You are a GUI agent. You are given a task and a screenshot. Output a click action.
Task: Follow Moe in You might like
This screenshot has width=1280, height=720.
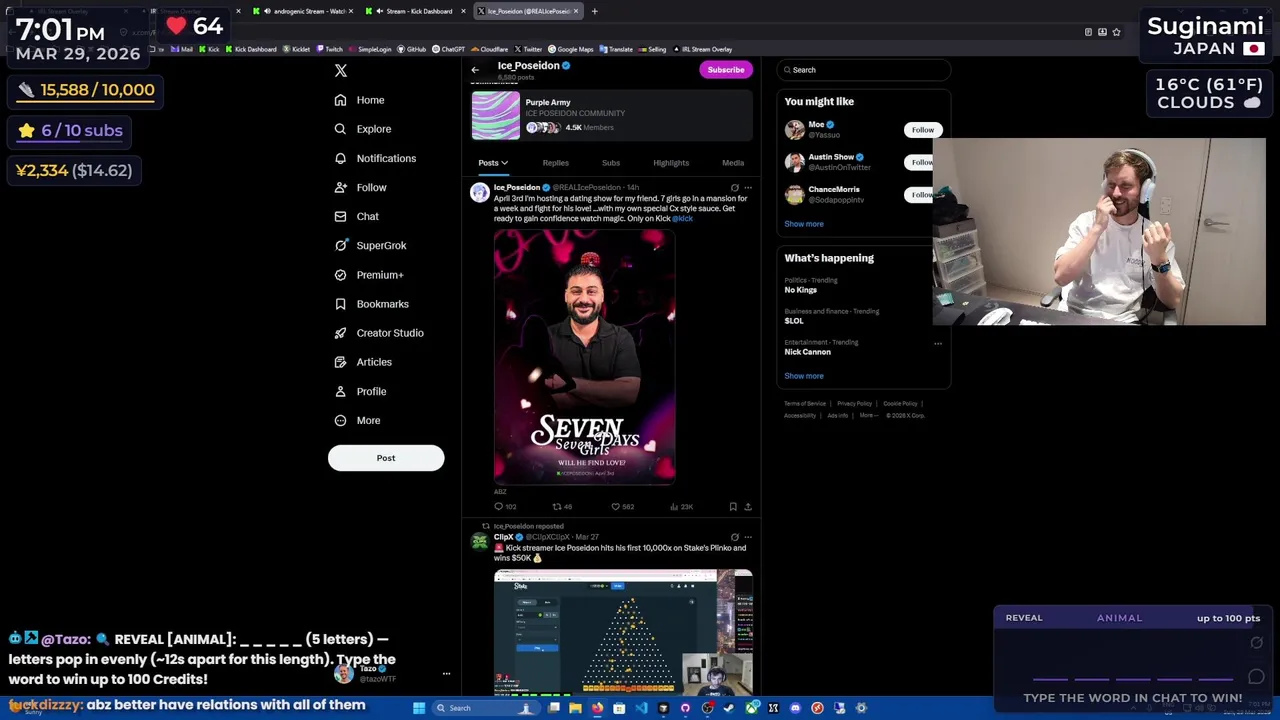[922, 130]
